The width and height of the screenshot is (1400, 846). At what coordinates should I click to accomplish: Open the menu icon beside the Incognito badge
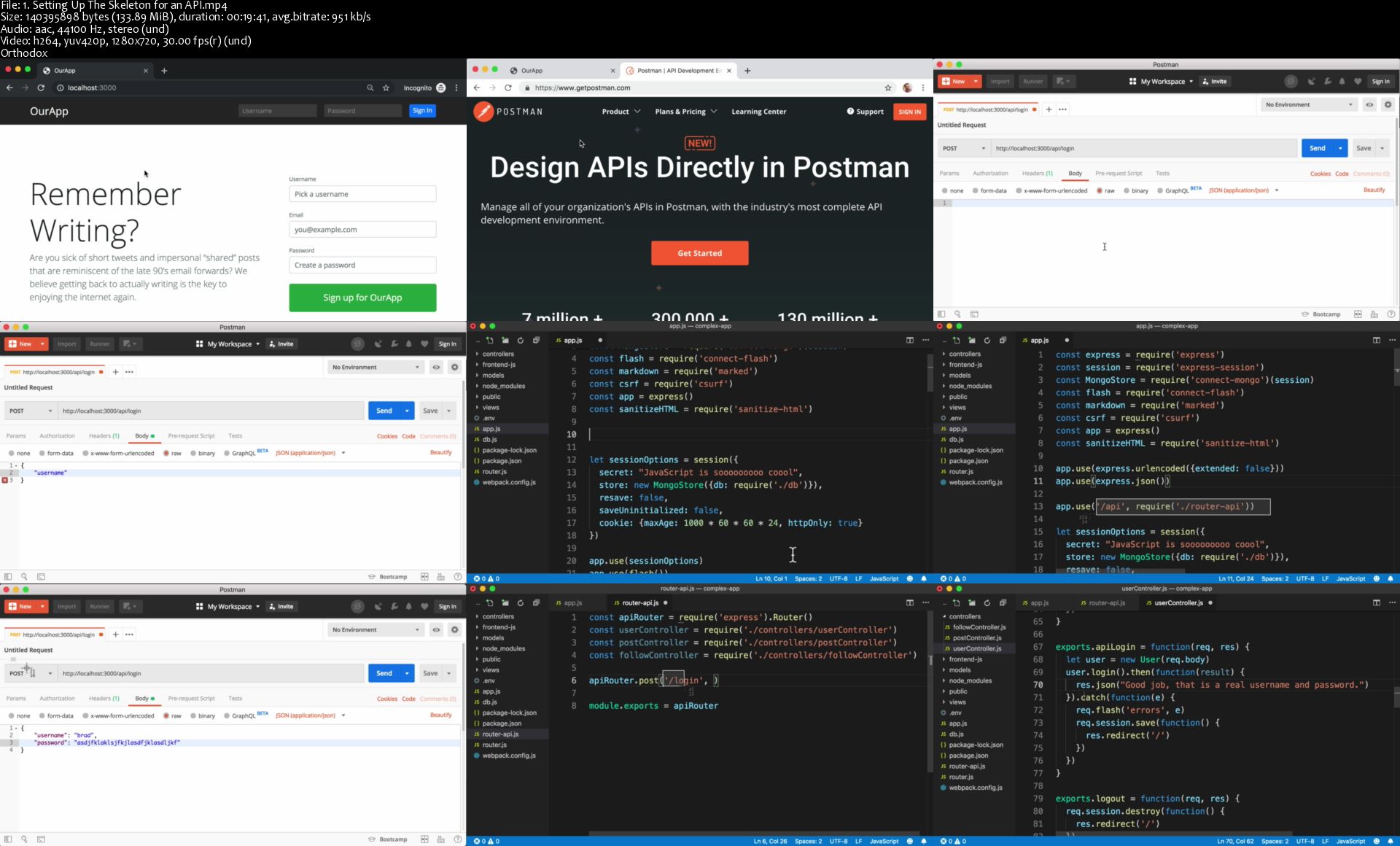click(x=456, y=88)
